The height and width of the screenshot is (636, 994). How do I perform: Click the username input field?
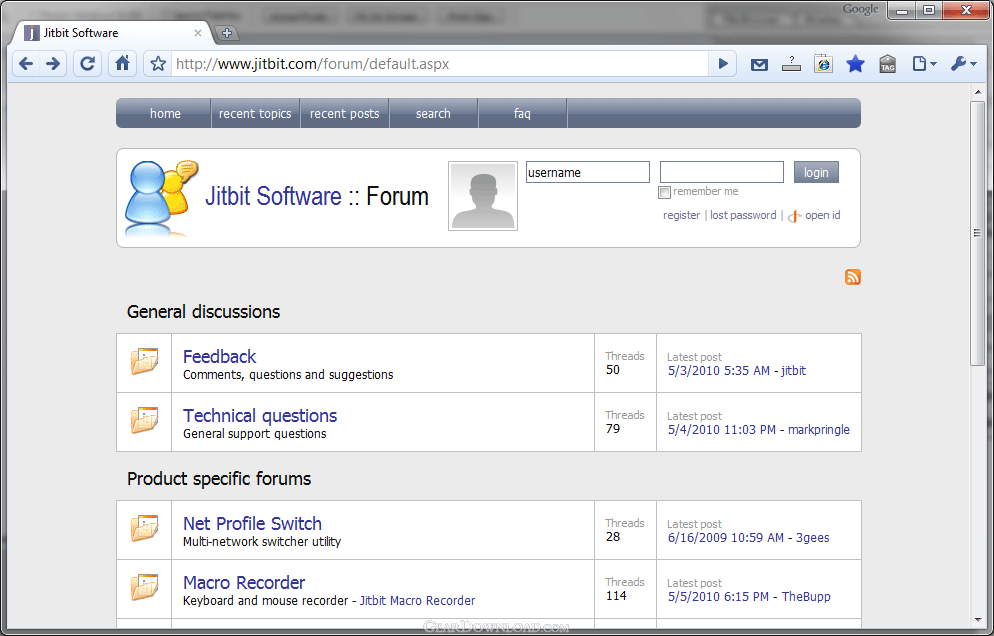(588, 172)
